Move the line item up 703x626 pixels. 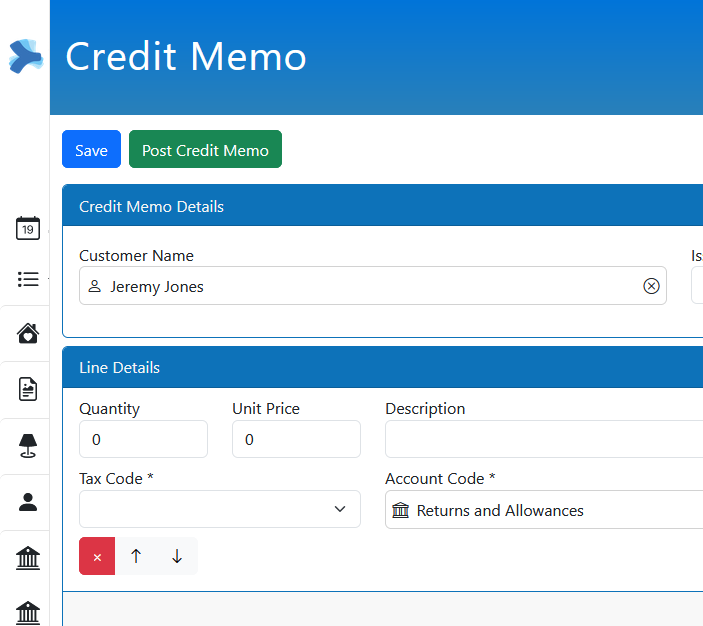pos(137,557)
